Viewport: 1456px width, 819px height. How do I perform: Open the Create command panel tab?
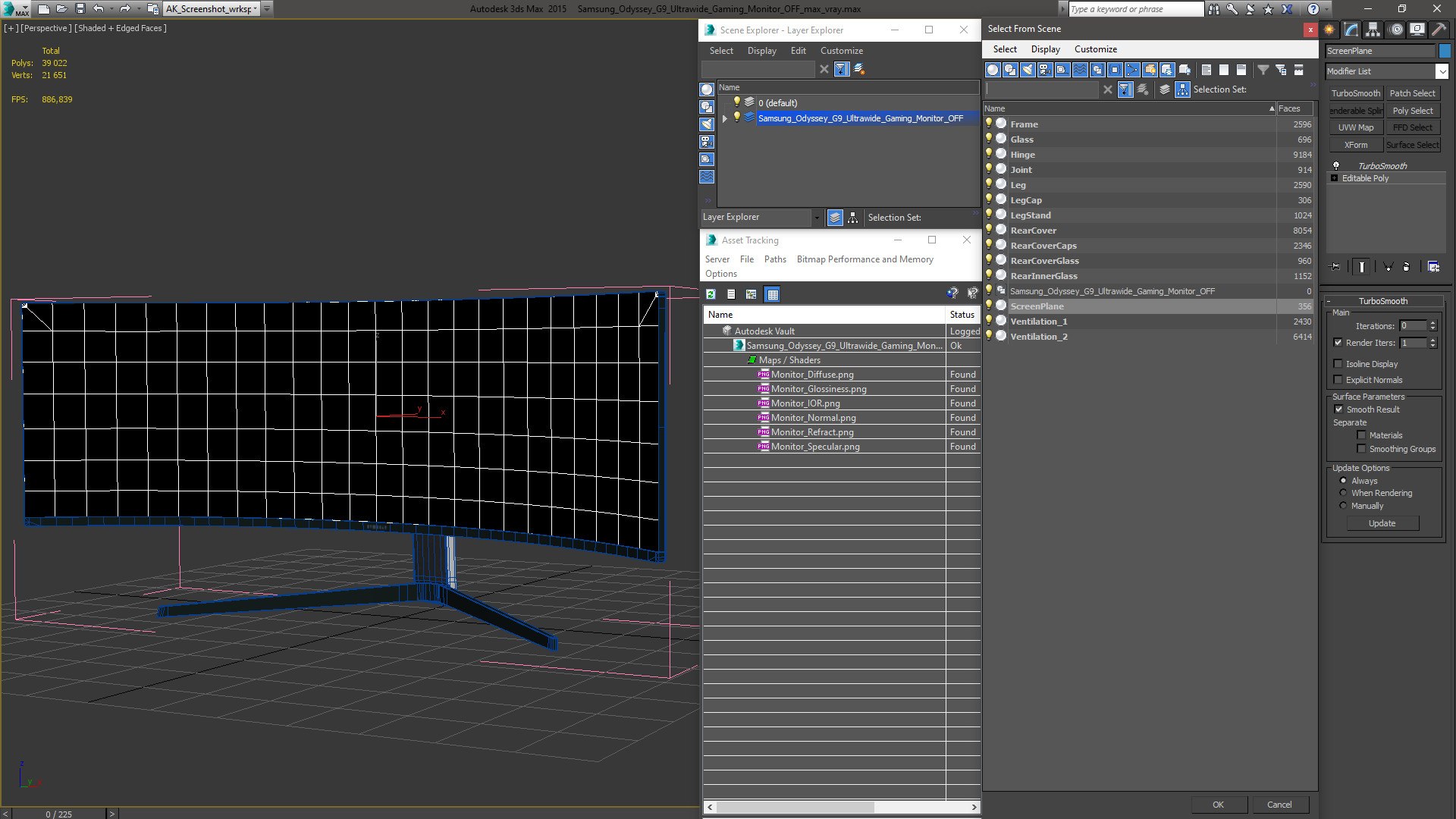pos(1329,30)
